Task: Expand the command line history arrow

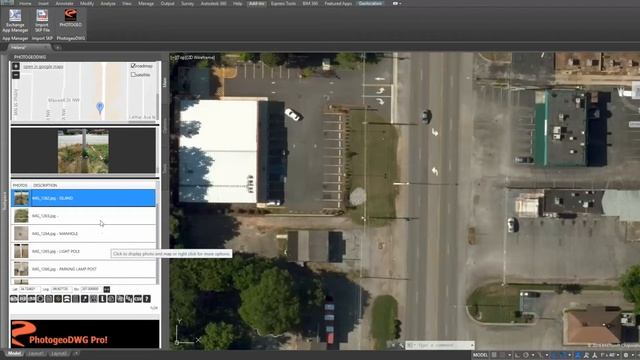Action: (471, 345)
